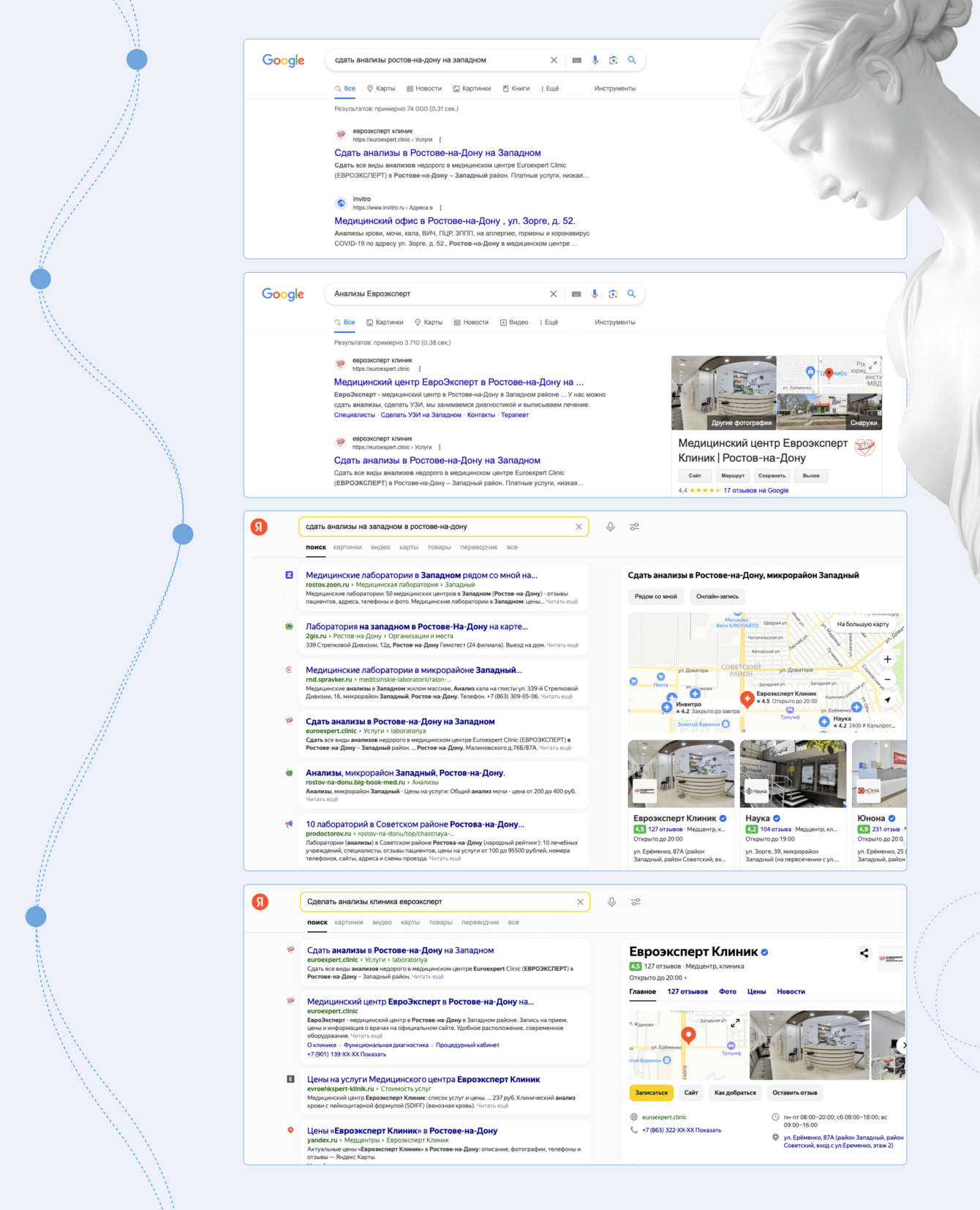Select "переводчик" tab in Yandex "Сделать анализы клиника" search

click(x=480, y=922)
